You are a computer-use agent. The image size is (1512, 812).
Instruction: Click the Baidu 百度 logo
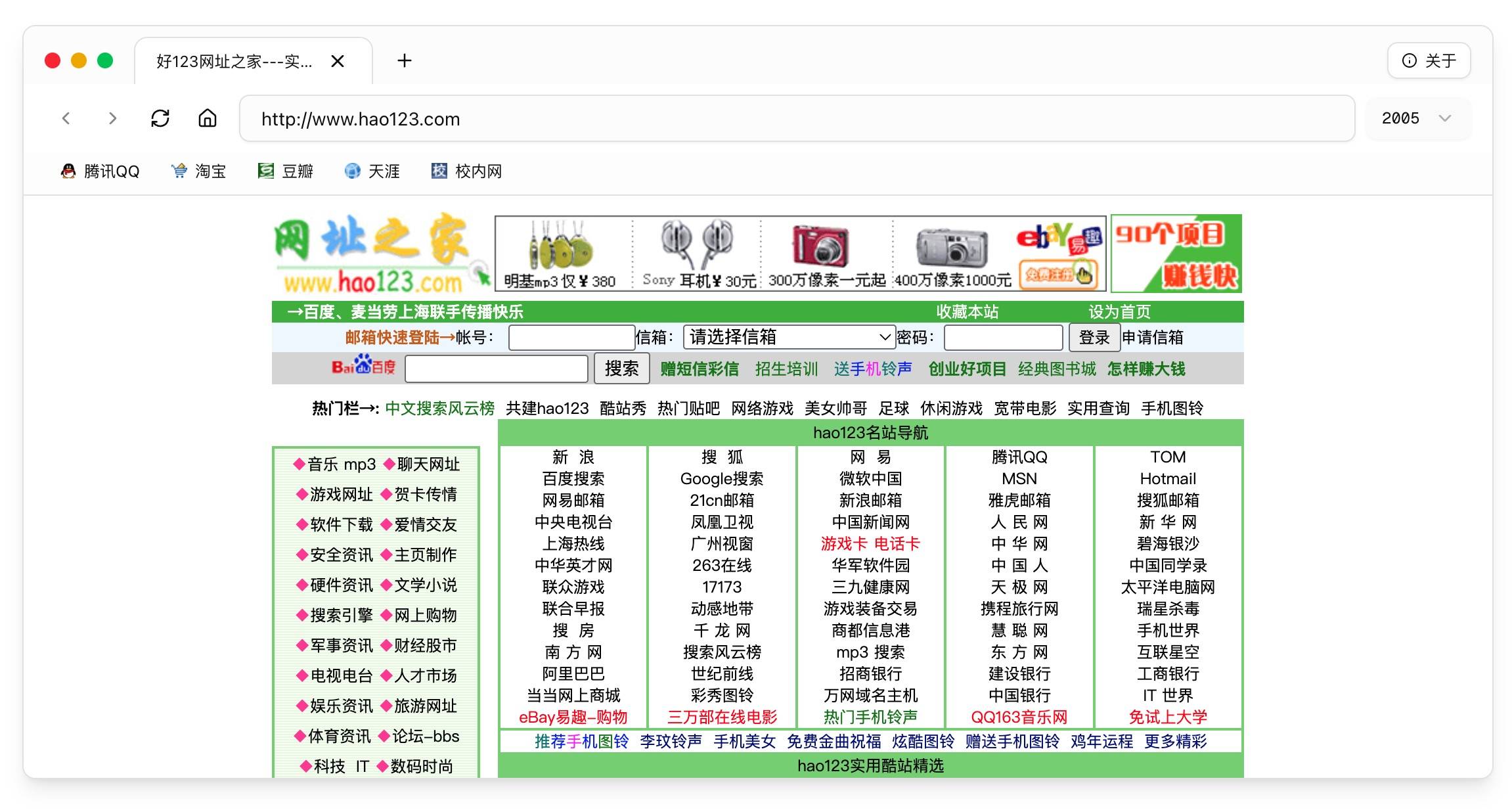click(x=363, y=366)
